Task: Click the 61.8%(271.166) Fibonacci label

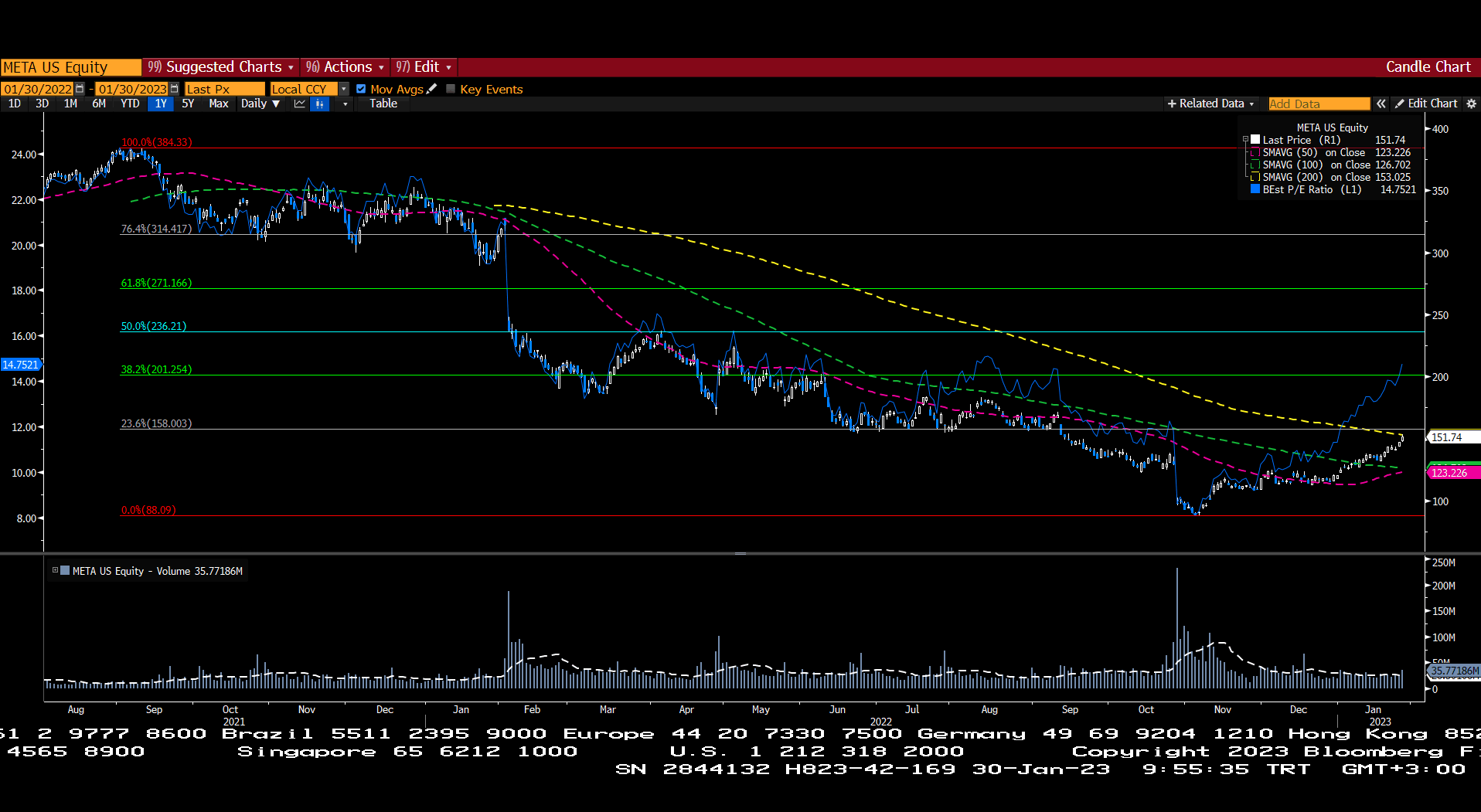Action: [156, 283]
